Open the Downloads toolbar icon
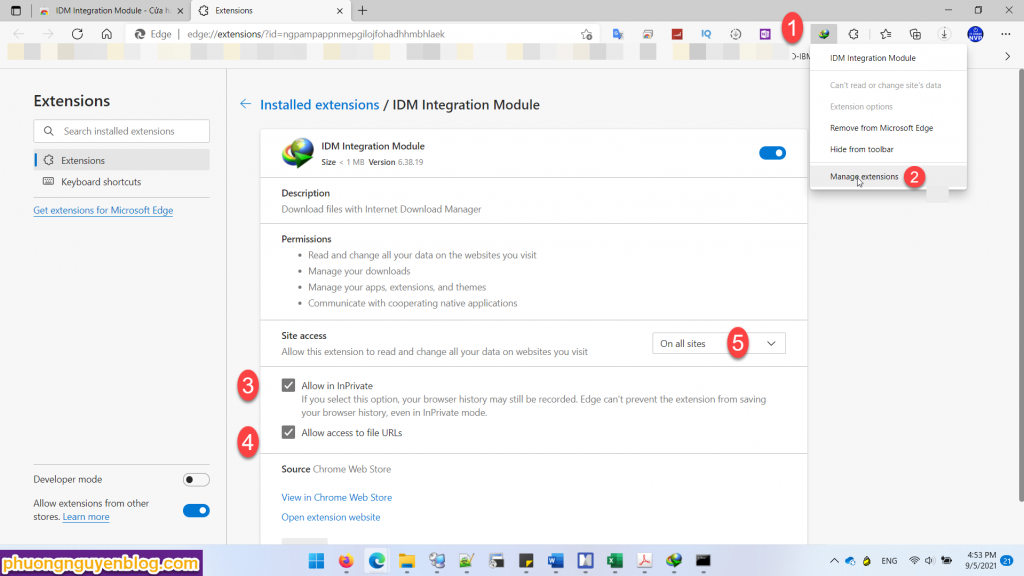The height and width of the screenshot is (576, 1024). click(x=944, y=34)
